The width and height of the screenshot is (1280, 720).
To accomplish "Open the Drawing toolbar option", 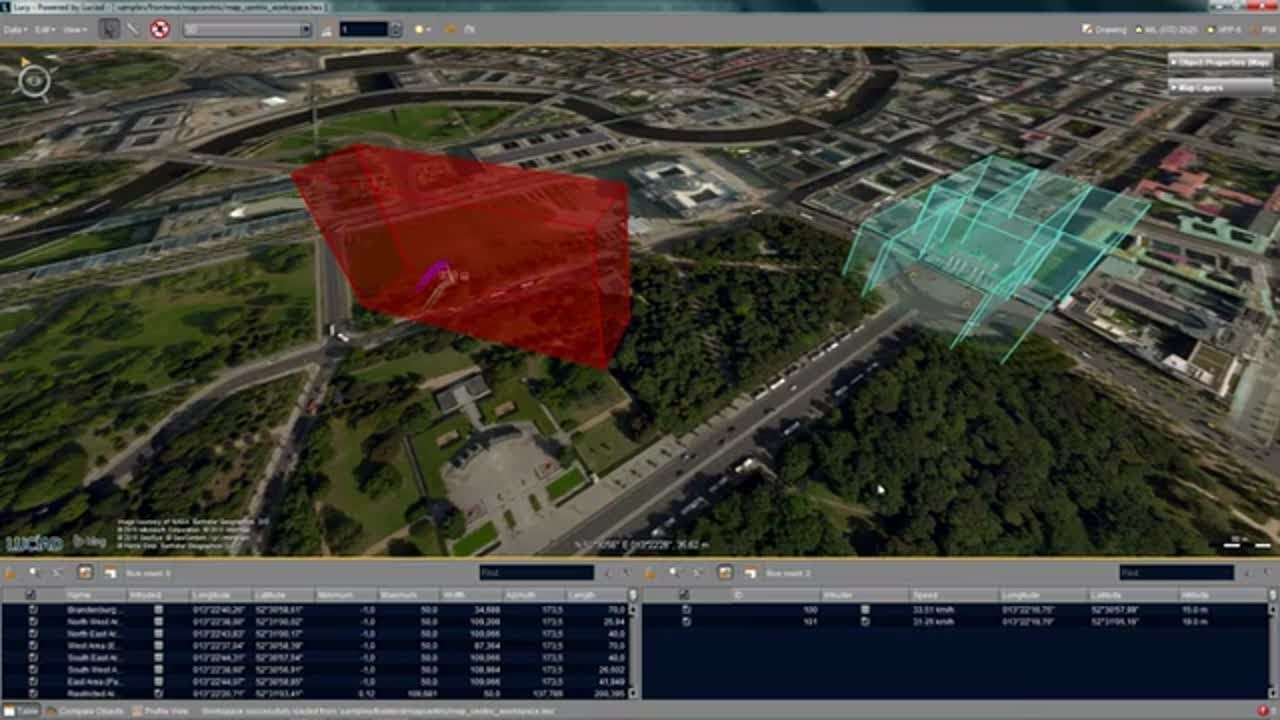I will 1104,30.
